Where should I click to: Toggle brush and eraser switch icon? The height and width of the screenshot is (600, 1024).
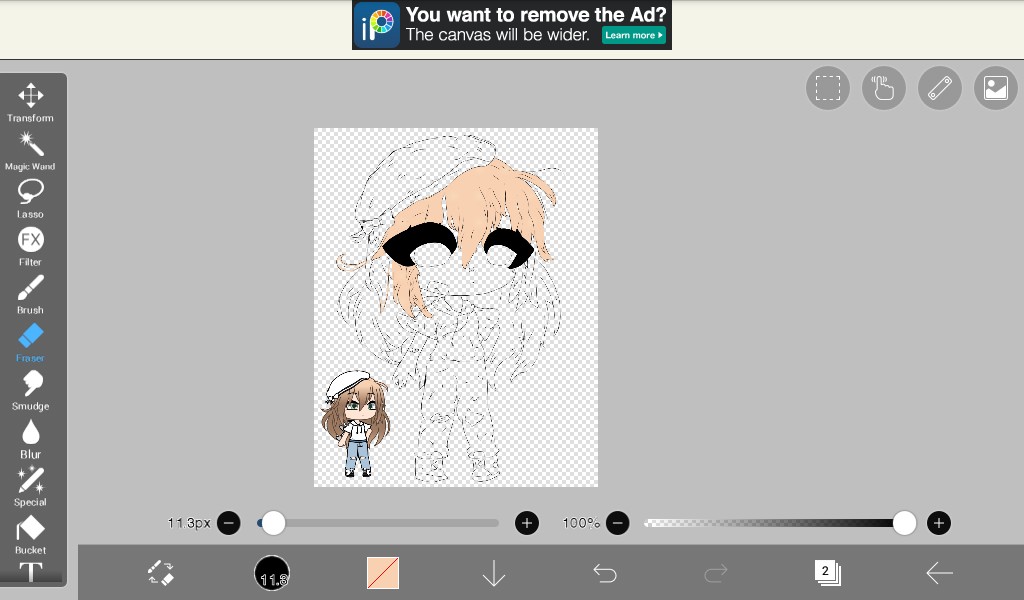(x=161, y=573)
